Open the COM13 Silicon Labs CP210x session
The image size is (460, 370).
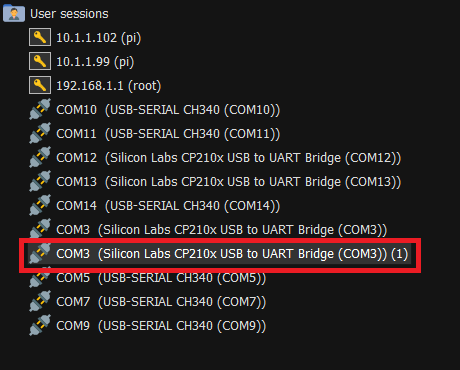pos(228,182)
